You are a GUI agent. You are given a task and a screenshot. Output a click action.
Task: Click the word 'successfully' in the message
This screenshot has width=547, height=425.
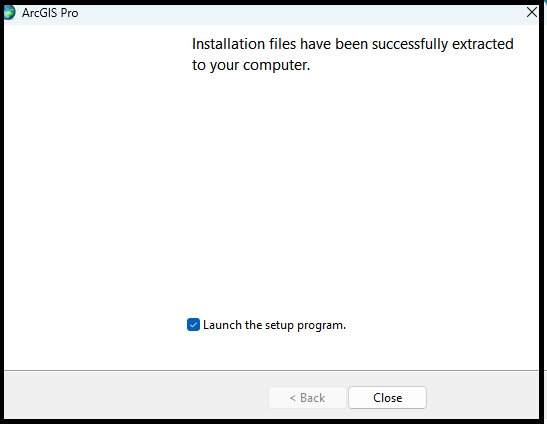tap(410, 44)
